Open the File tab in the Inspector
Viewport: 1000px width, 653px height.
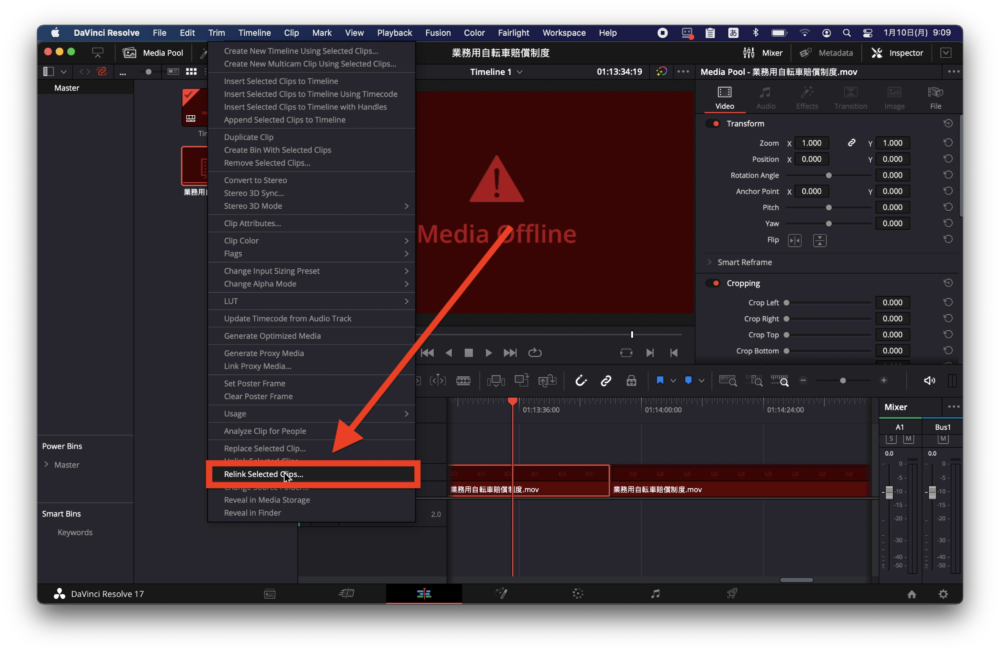(935, 98)
